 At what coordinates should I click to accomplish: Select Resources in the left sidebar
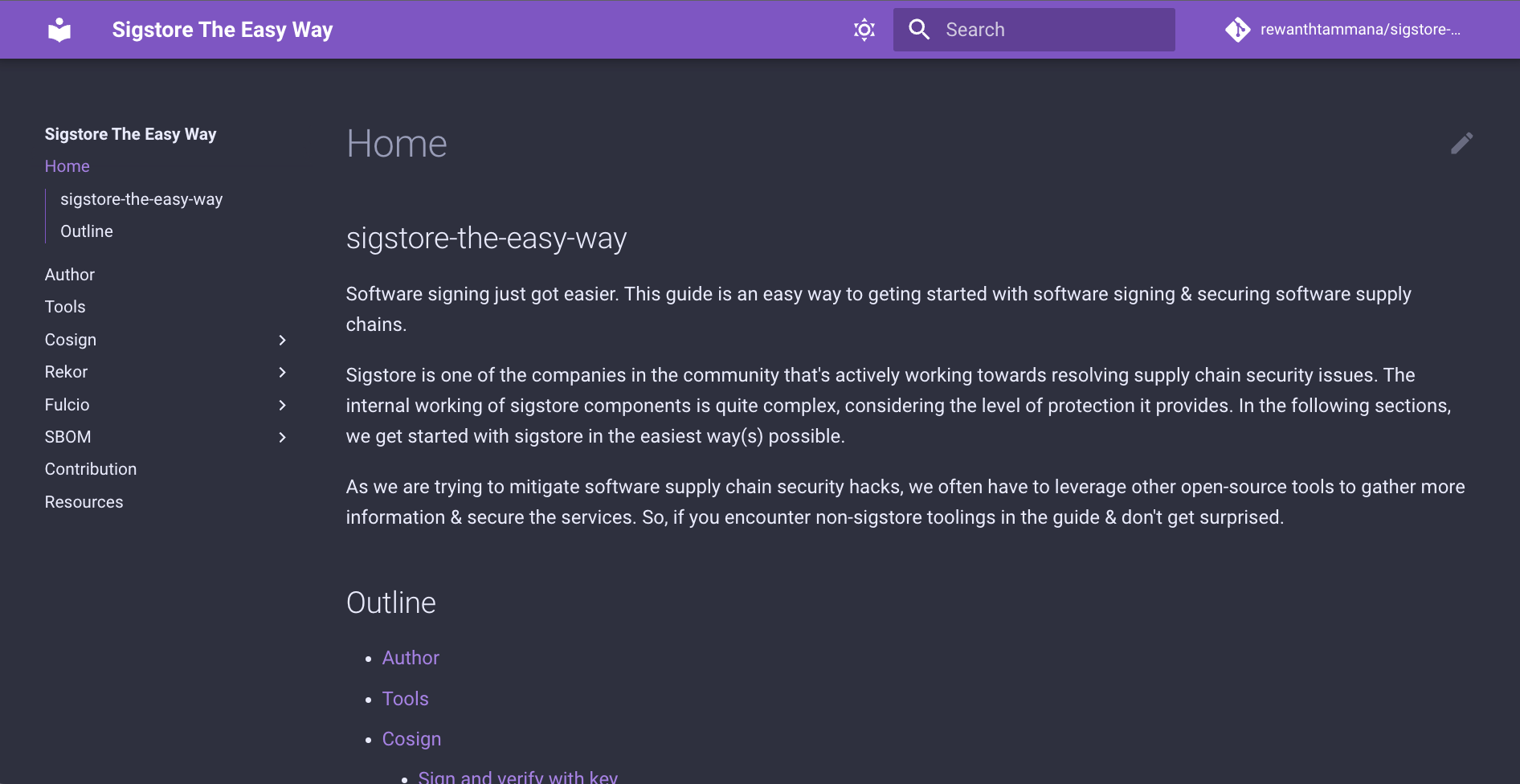84,501
